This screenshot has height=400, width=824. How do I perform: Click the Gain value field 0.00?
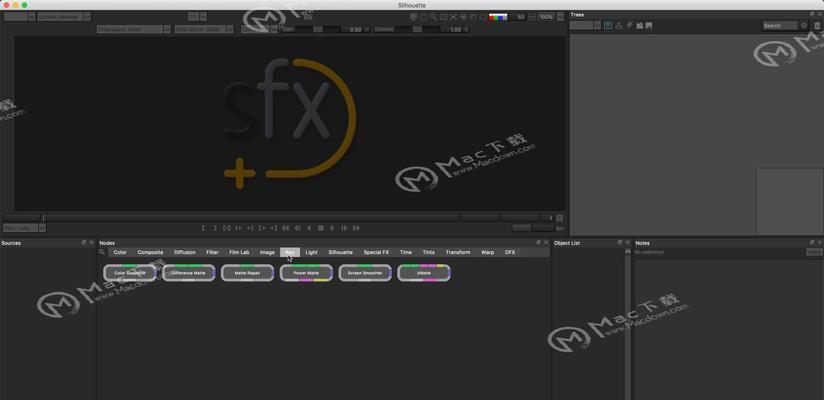point(355,29)
